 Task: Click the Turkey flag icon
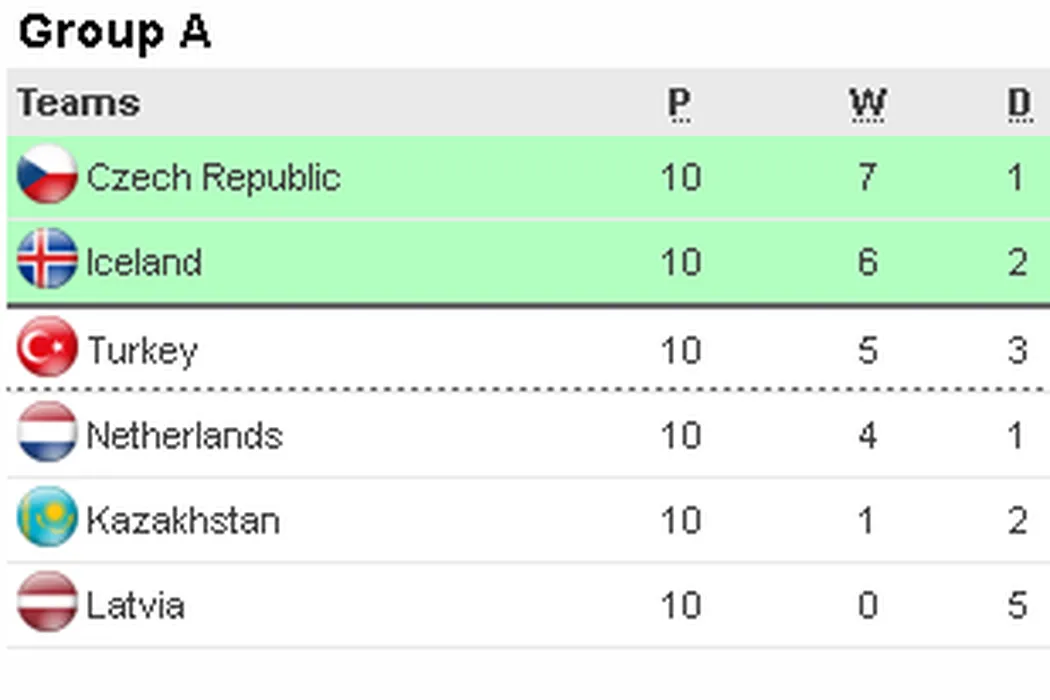(x=47, y=347)
